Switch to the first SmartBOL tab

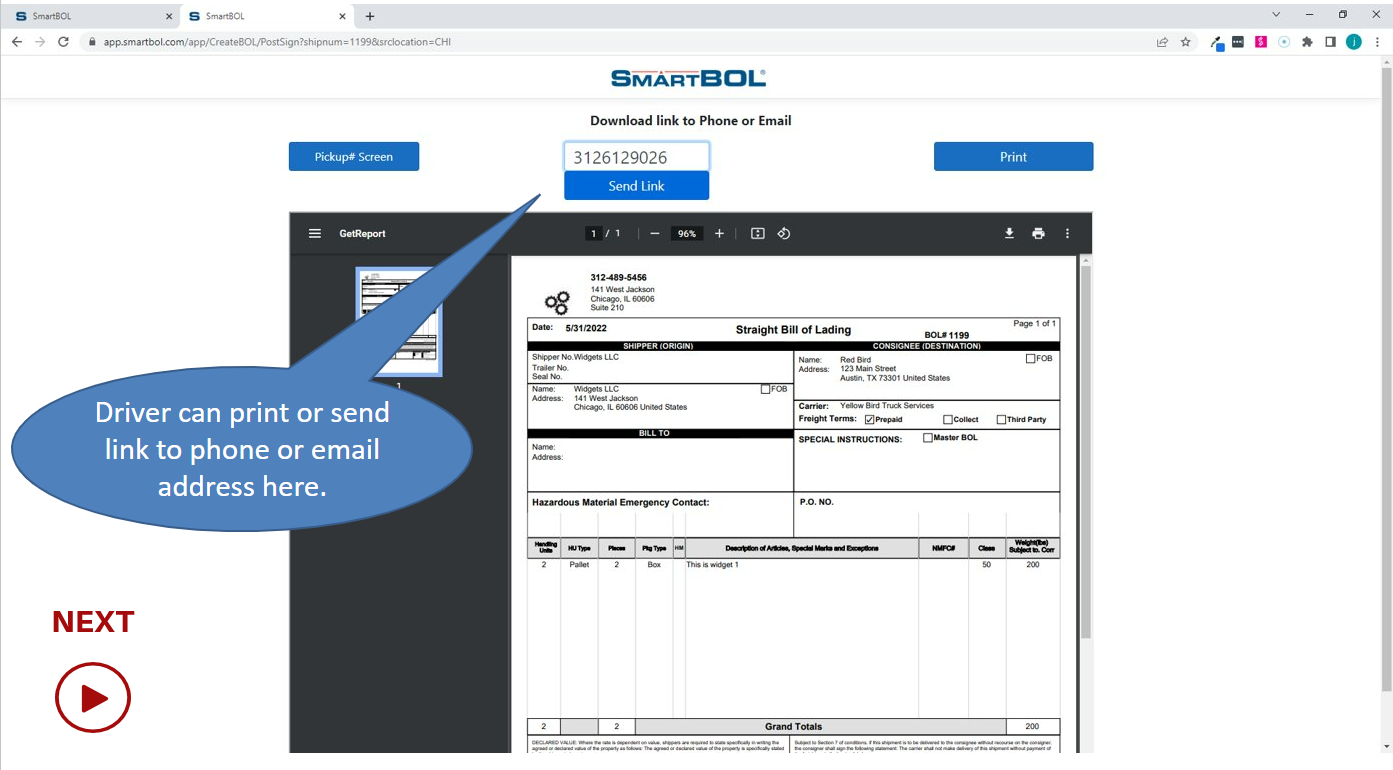click(x=92, y=16)
